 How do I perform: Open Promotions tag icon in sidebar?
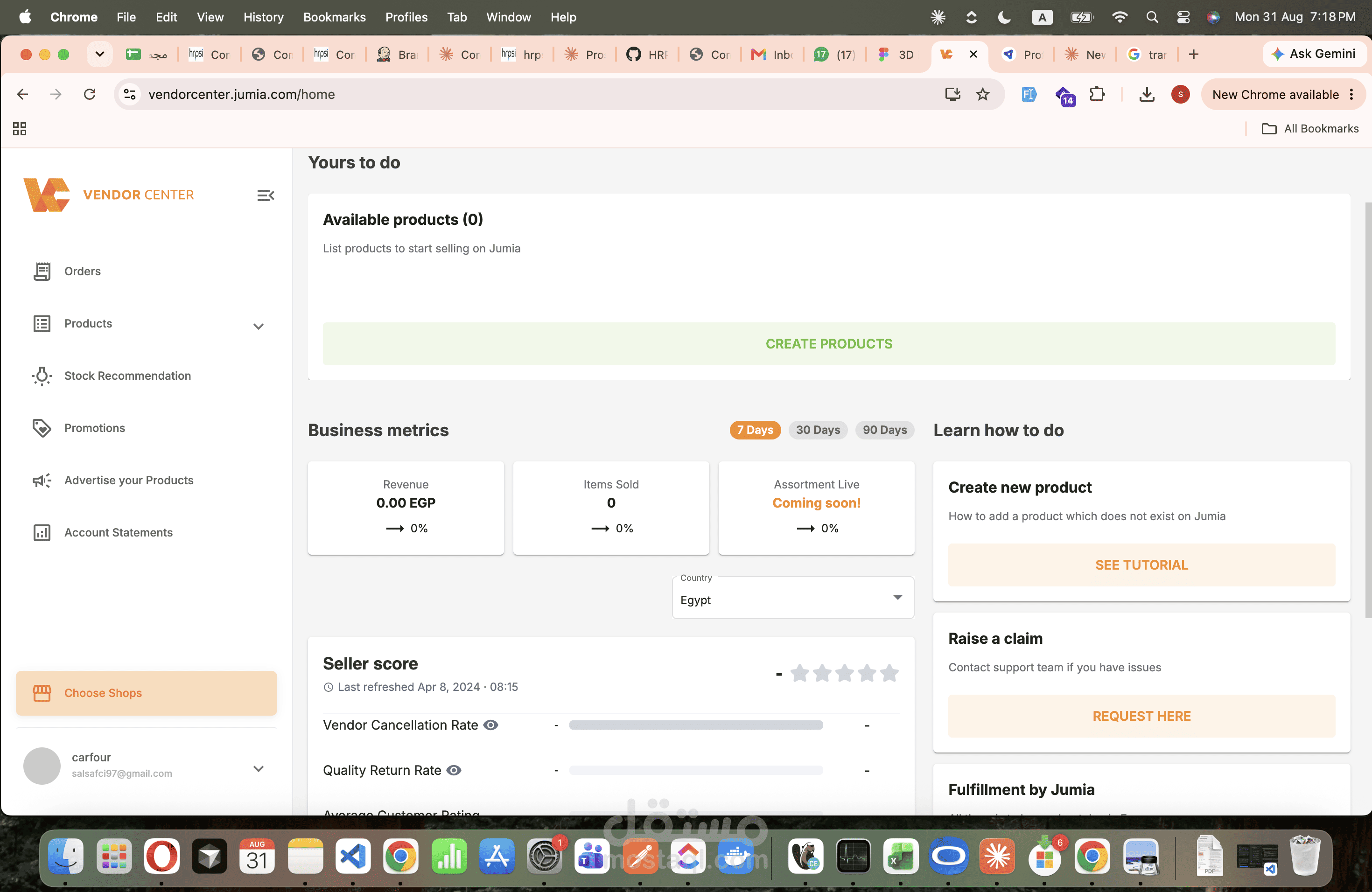point(42,428)
